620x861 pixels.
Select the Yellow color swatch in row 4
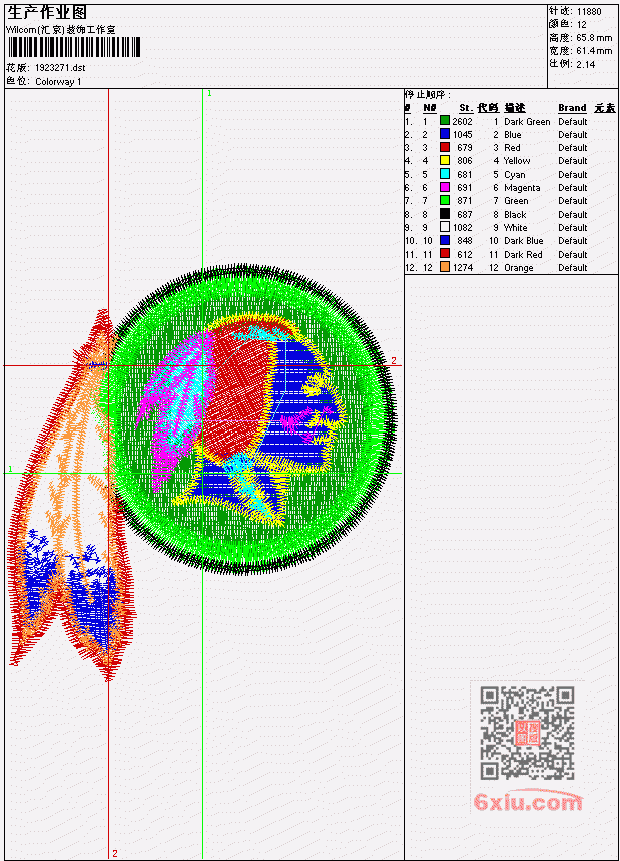(445, 160)
